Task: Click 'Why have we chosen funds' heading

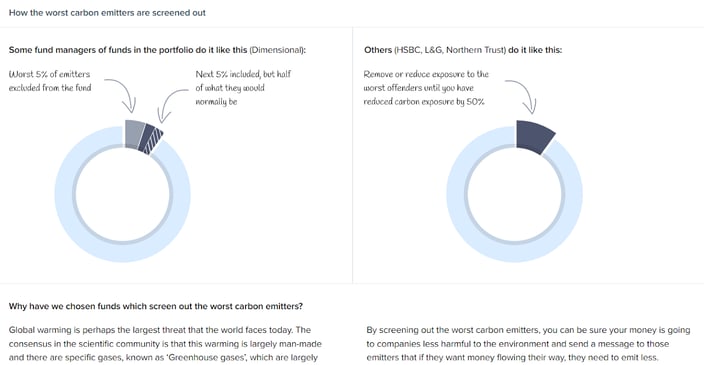Action: pos(156,306)
